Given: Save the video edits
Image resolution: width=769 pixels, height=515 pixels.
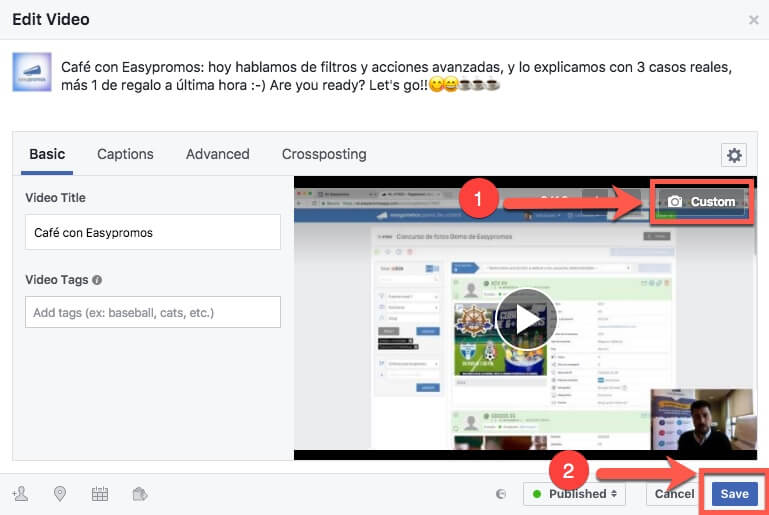Looking at the screenshot, I should tap(734, 494).
